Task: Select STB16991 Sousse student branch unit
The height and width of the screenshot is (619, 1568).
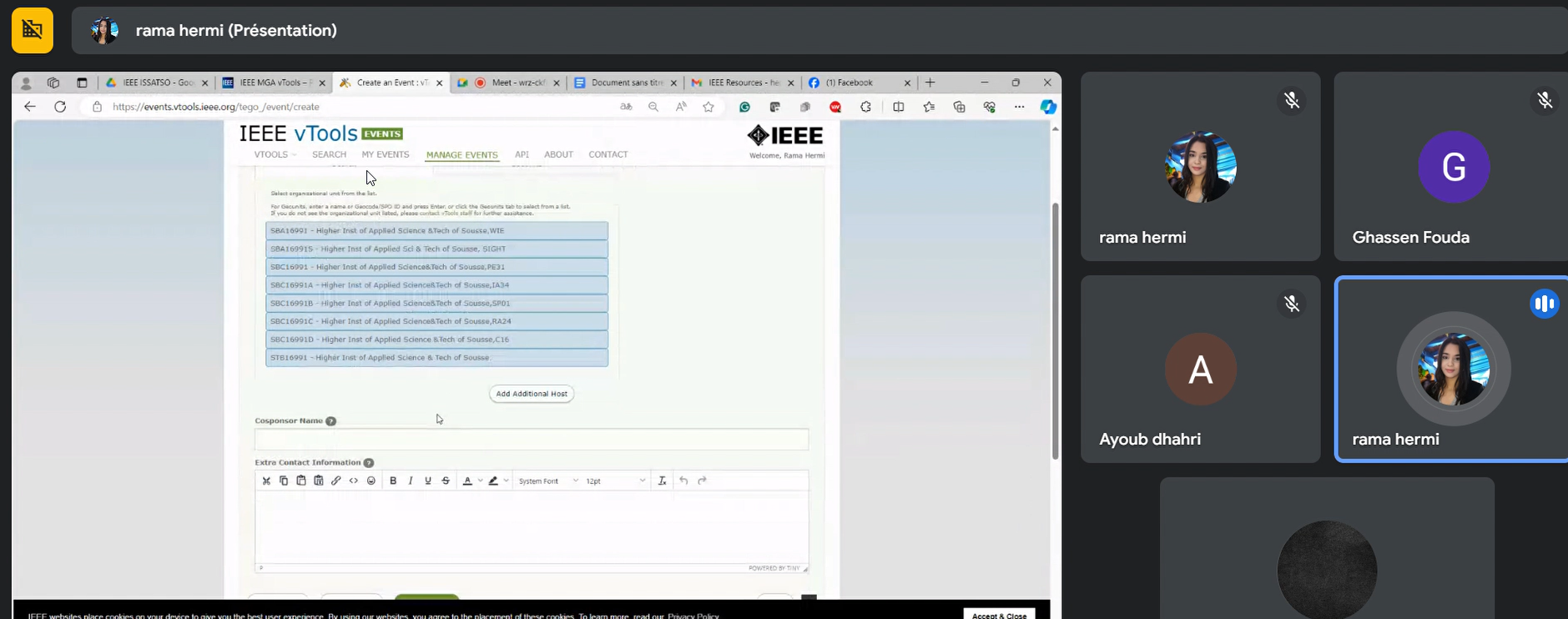Action: point(436,358)
